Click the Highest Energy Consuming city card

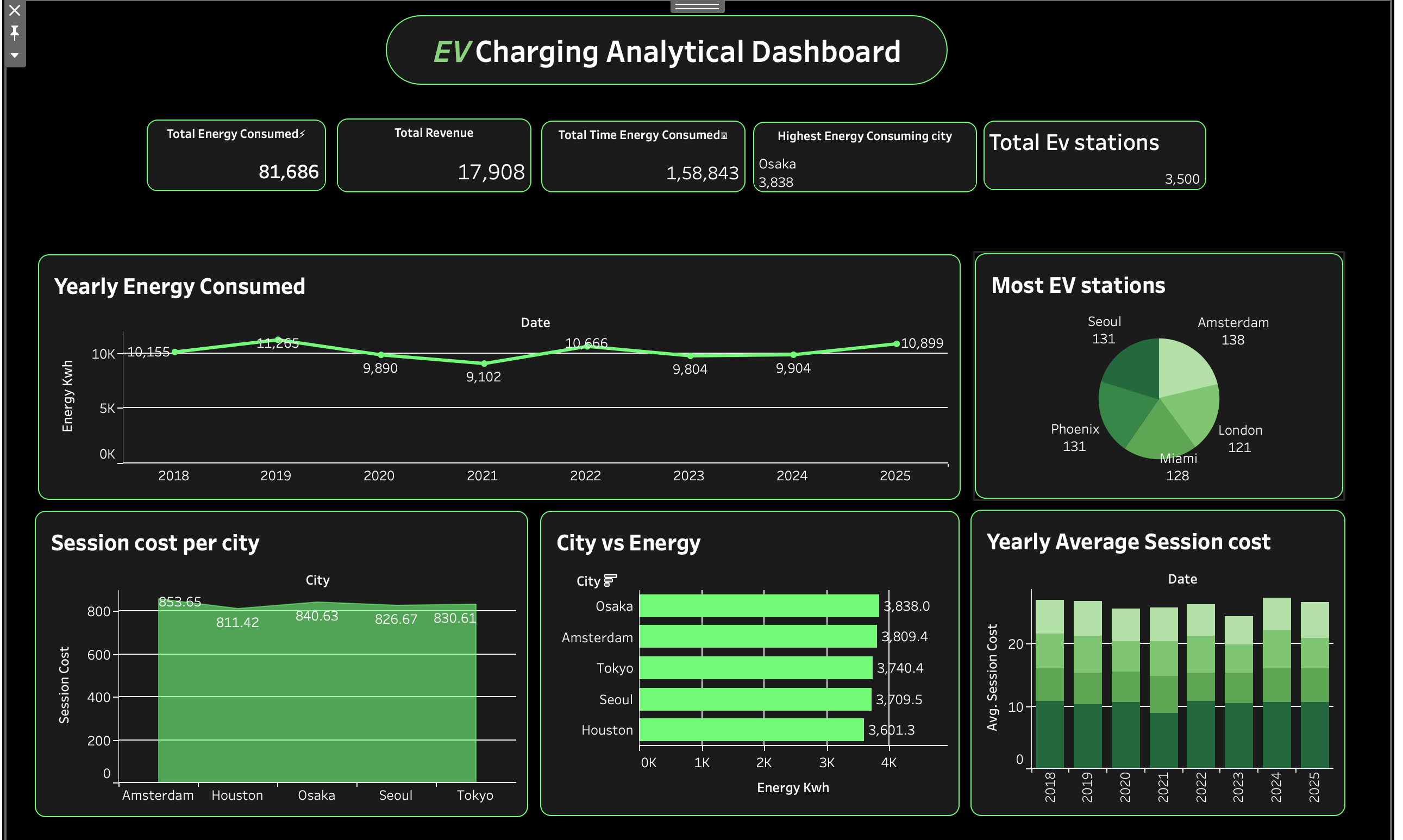point(864,158)
